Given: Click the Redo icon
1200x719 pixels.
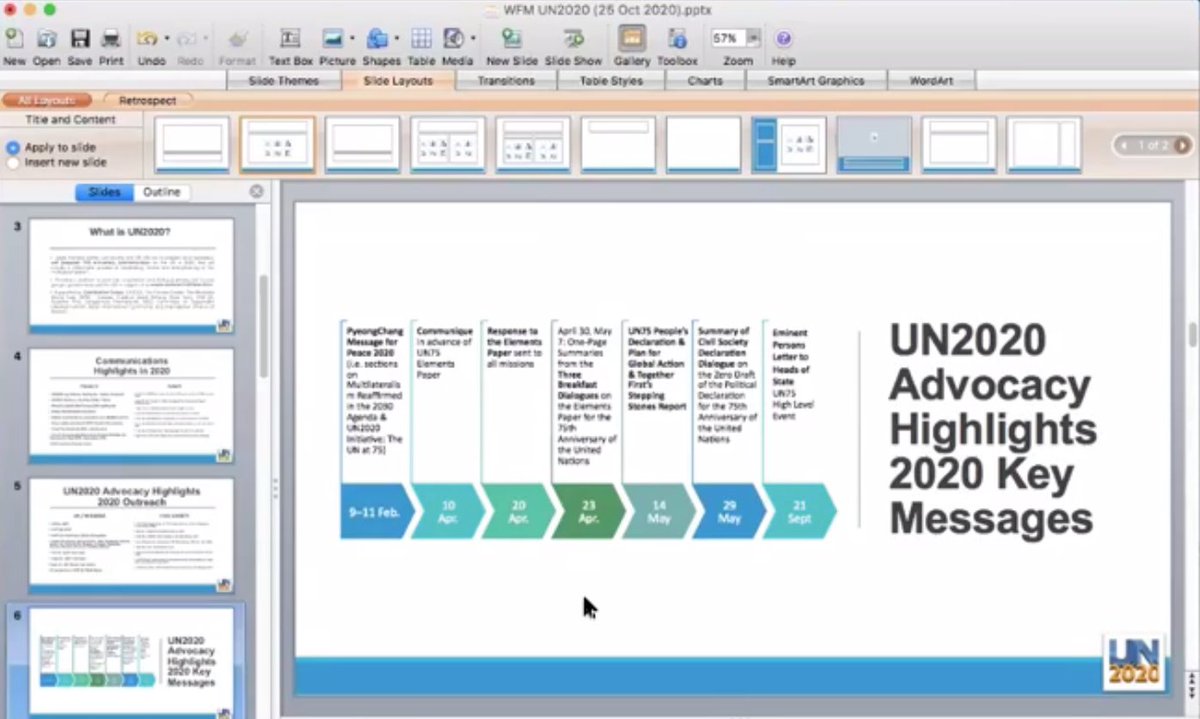Looking at the screenshot, I should point(189,39).
